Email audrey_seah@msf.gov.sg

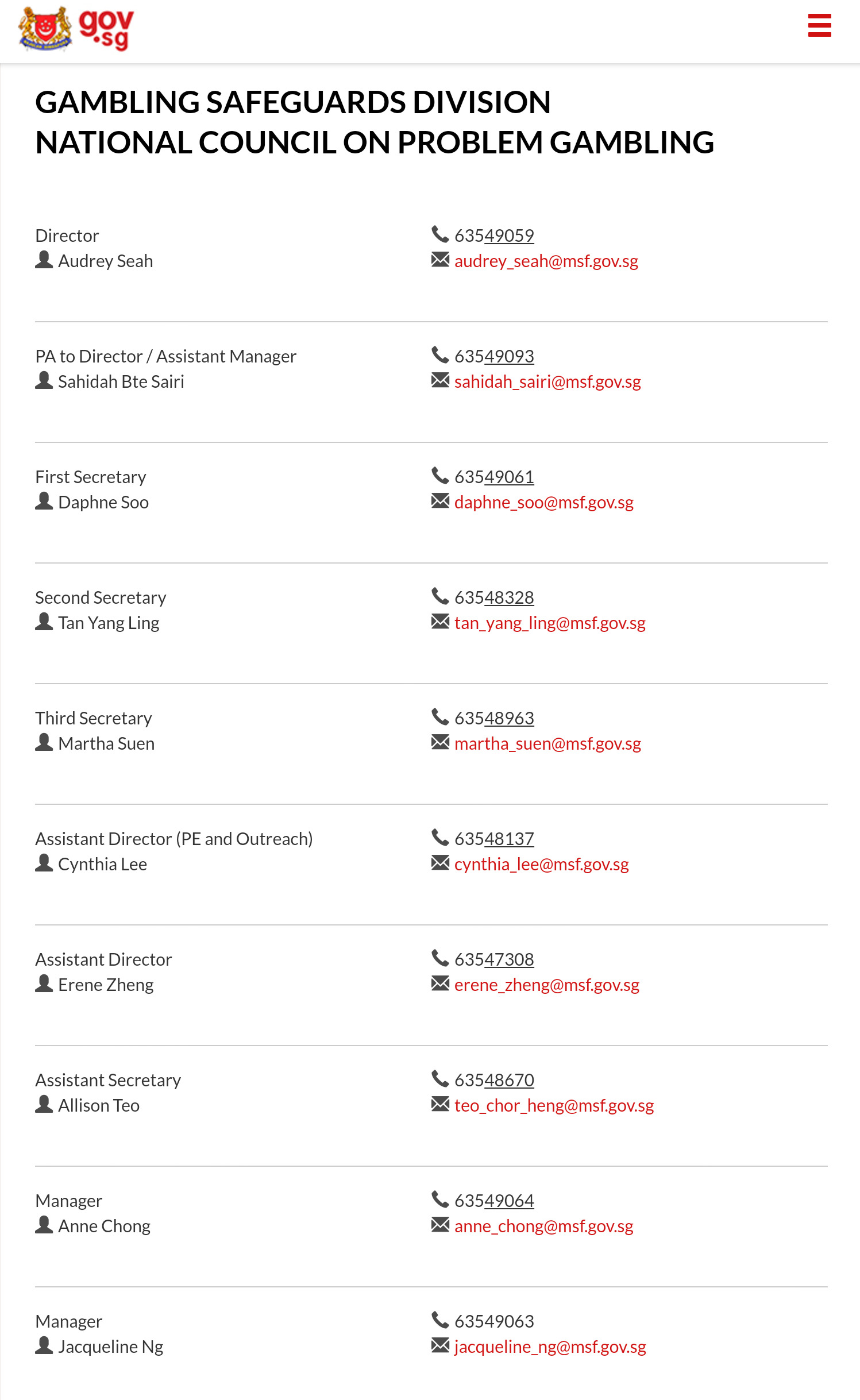tap(546, 261)
